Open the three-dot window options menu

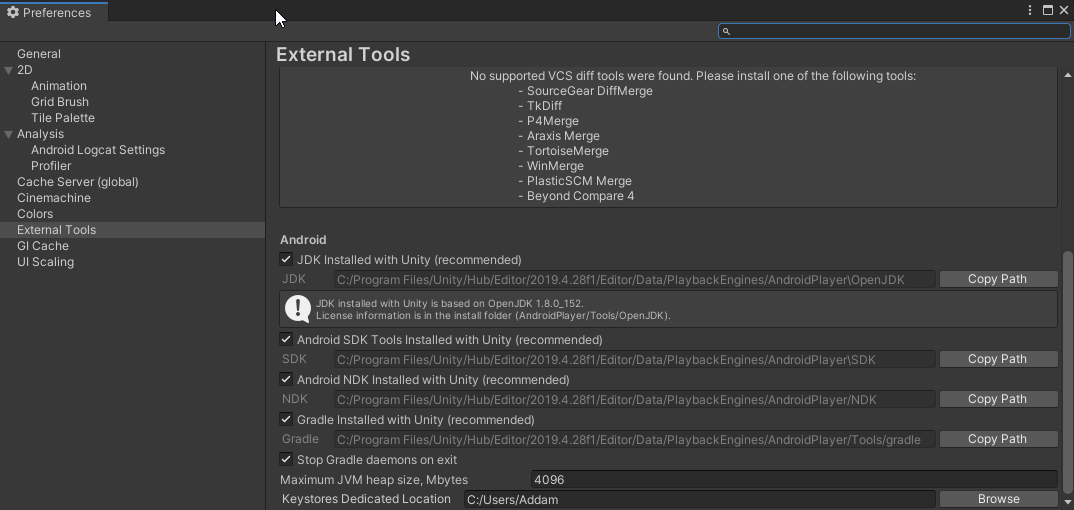click(x=1030, y=10)
